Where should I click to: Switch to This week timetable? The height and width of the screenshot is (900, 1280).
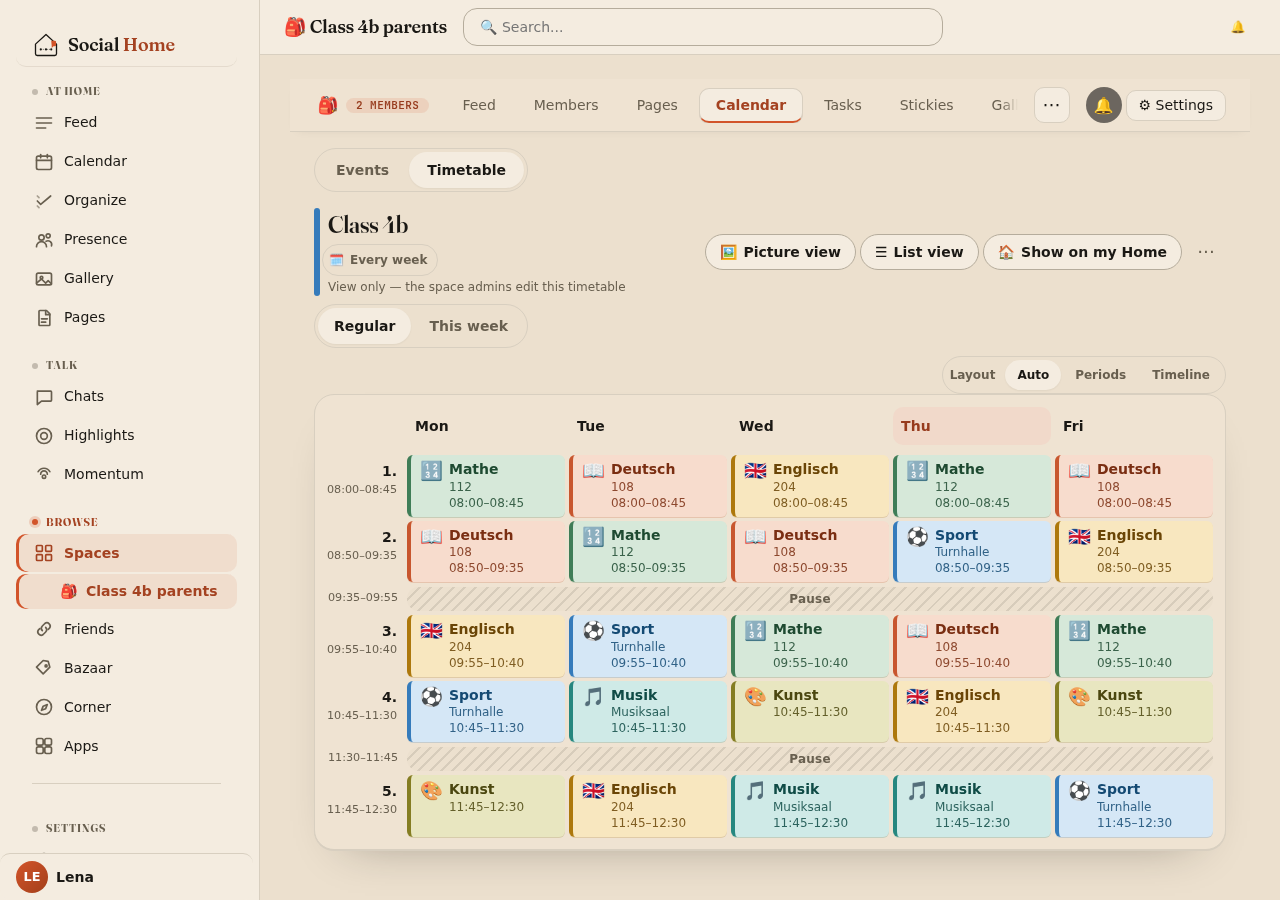click(x=468, y=326)
